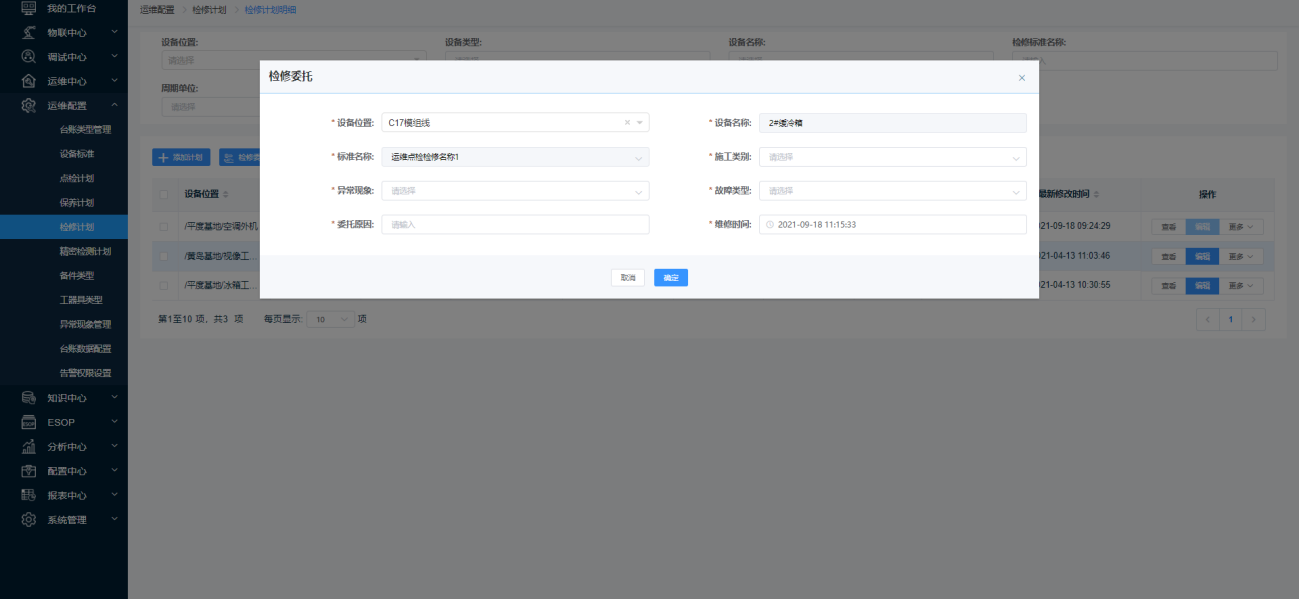Click the 确定 confirm button

671,278
